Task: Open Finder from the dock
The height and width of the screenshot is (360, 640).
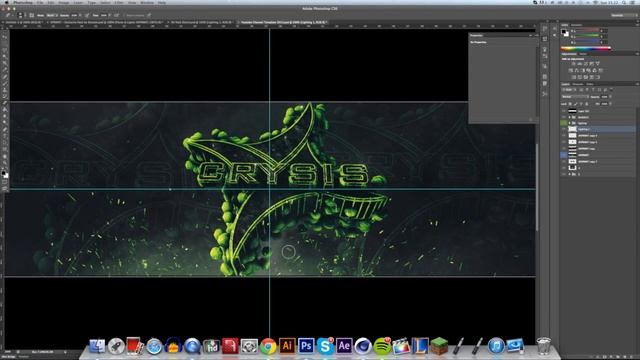Action: (x=97, y=346)
